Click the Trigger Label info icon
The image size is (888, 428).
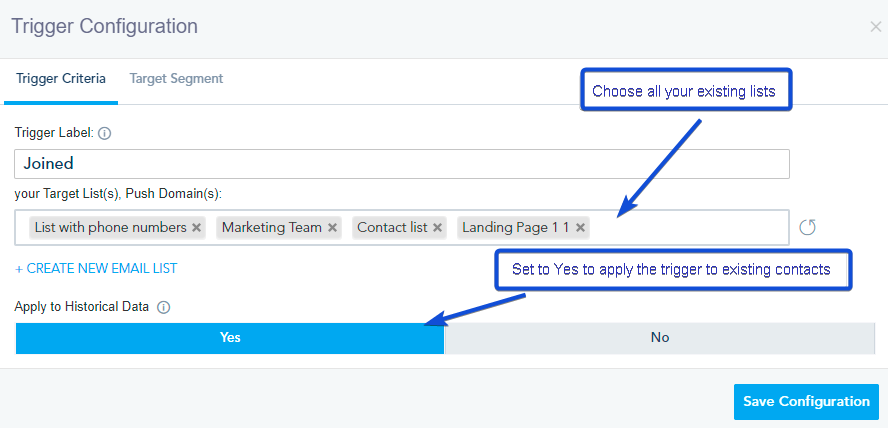(x=105, y=132)
